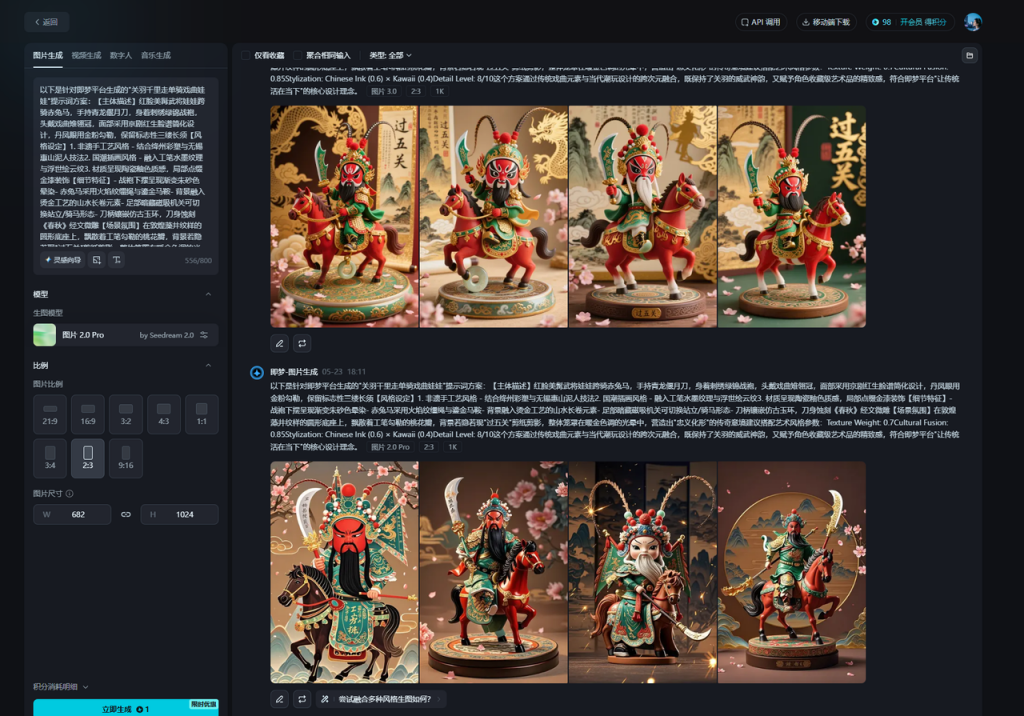The height and width of the screenshot is (716, 1024).
Task: Toggle the width-height link icon
Action: [125, 514]
